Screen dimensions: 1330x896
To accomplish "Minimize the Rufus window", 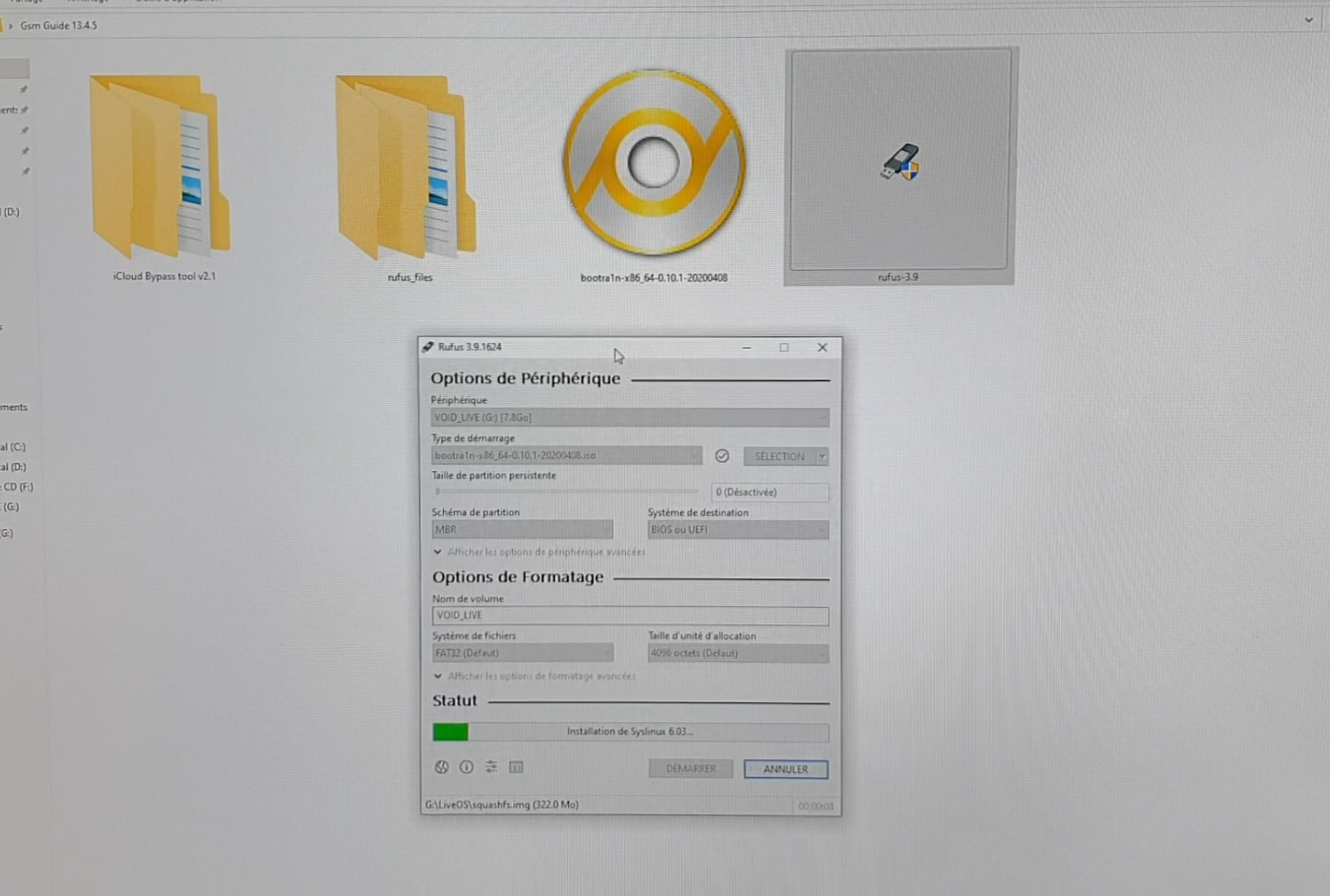I will click(747, 348).
